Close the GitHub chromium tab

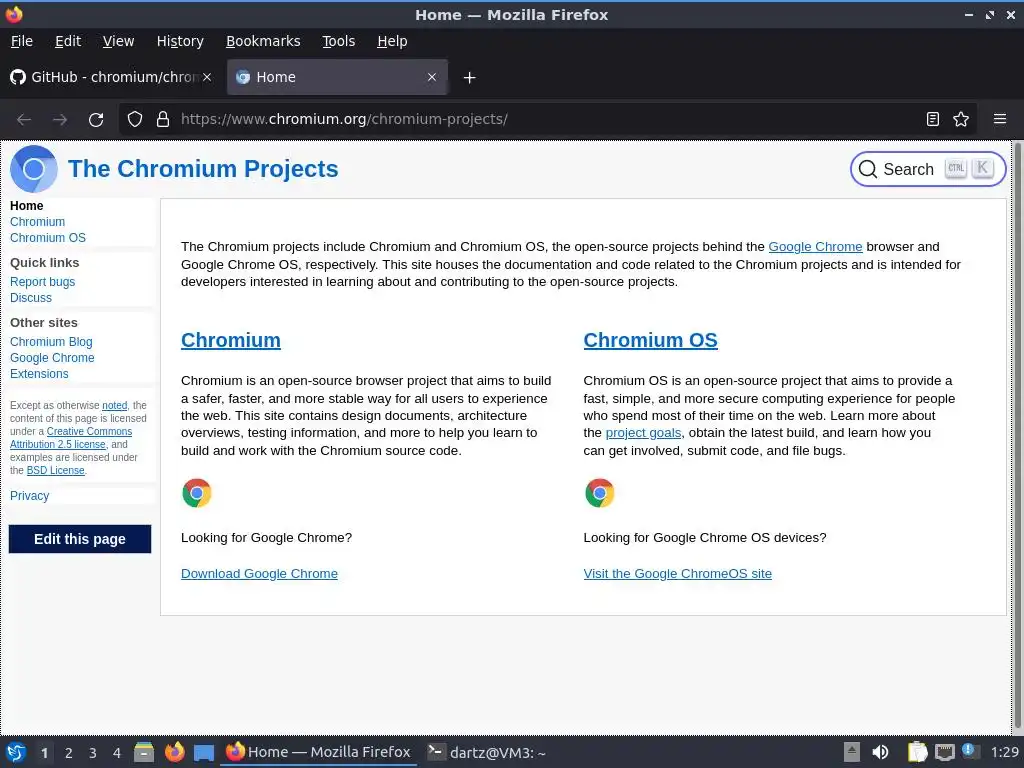207,77
